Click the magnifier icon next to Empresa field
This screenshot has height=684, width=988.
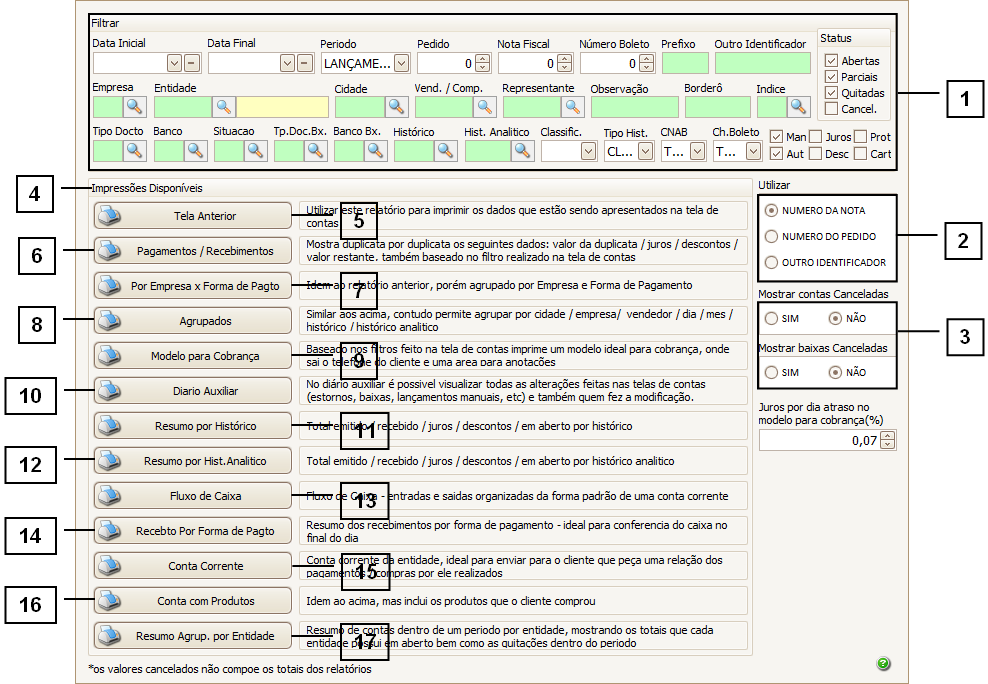135,106
